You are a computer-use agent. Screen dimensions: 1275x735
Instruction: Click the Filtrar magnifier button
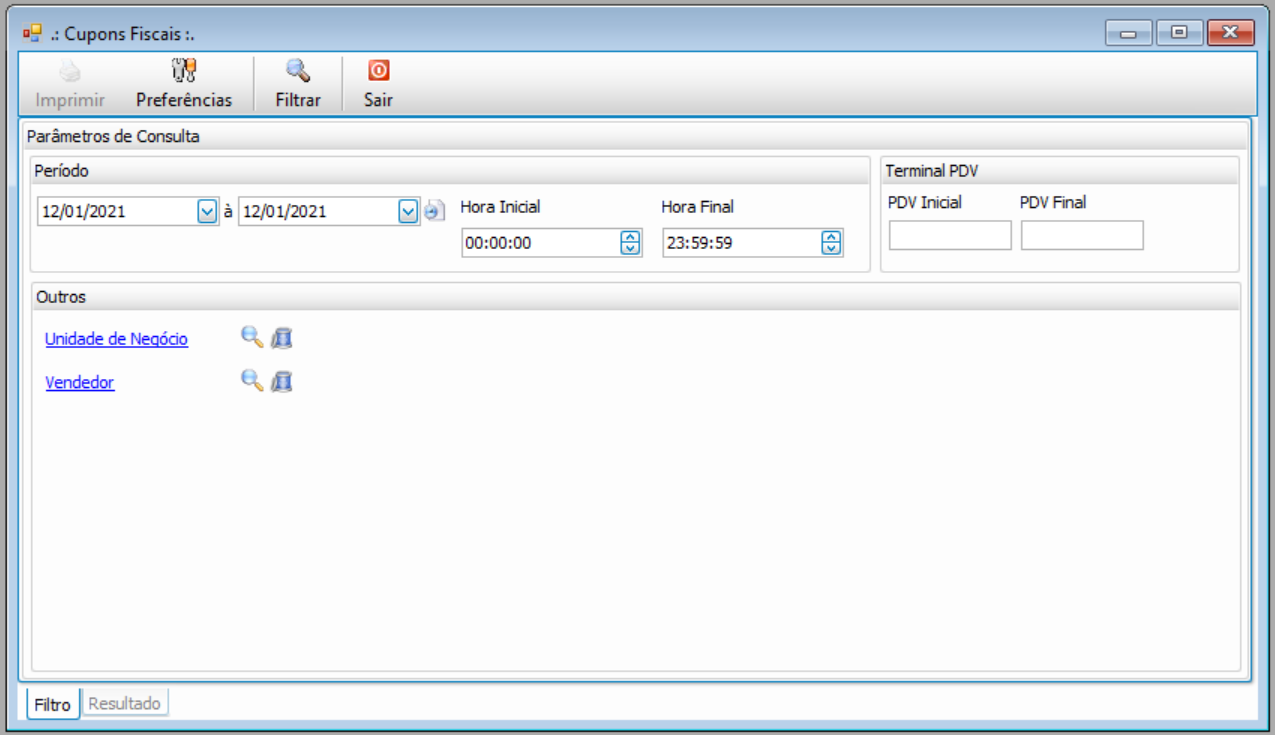click(298, 84)
